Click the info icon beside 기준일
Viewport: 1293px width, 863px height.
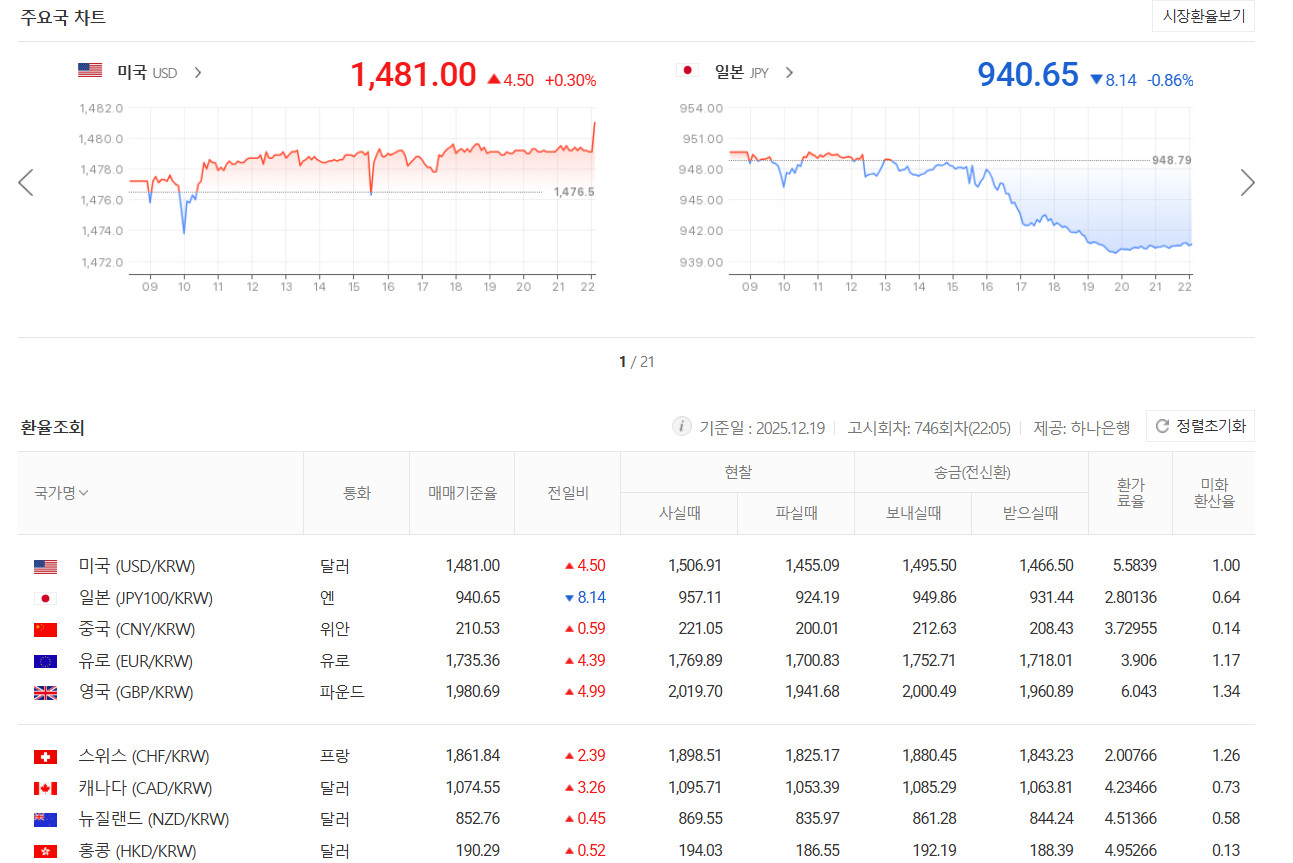[x=682, y=427]
